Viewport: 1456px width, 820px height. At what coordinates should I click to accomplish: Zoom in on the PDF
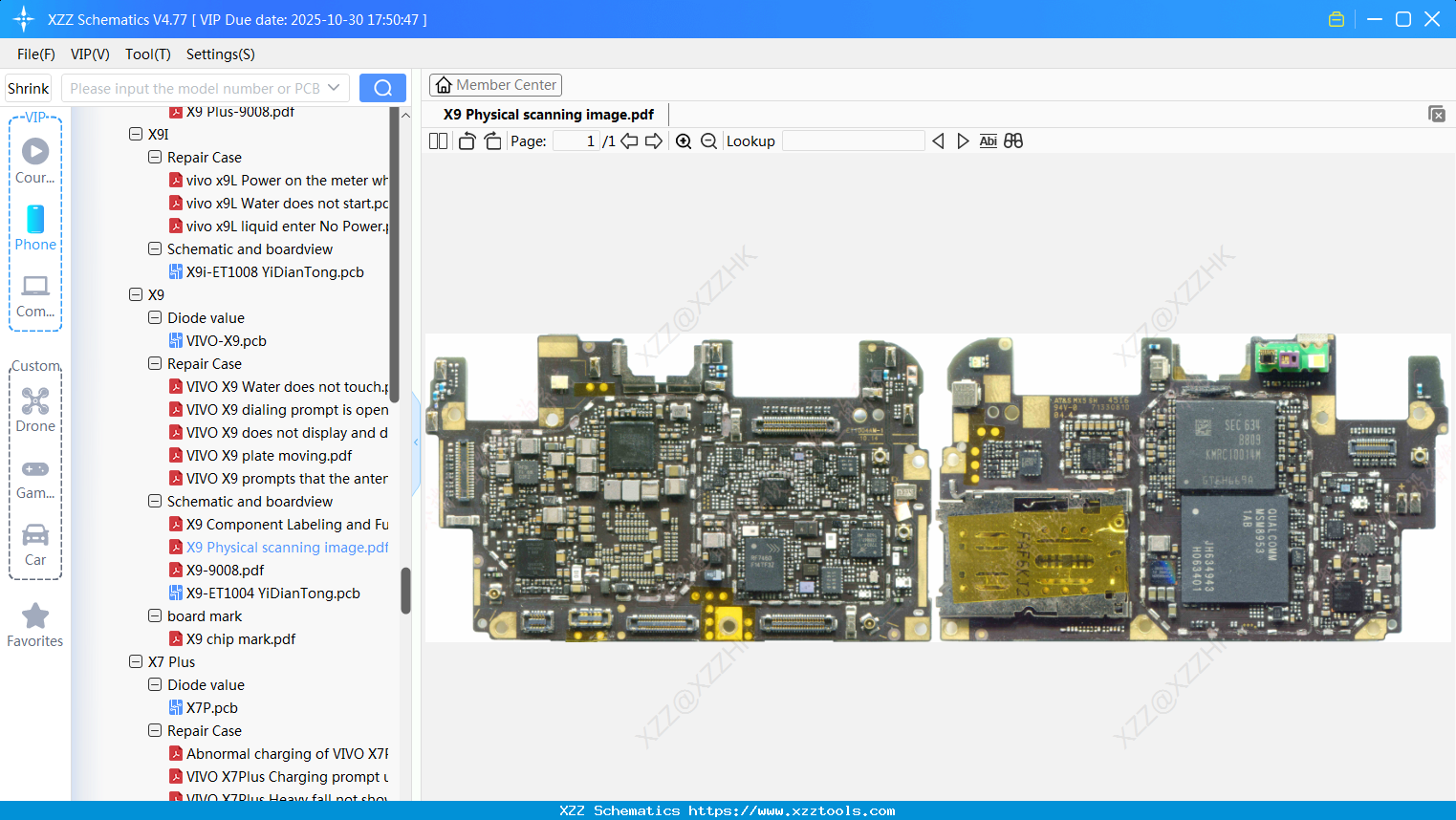[x=684, y=141]
